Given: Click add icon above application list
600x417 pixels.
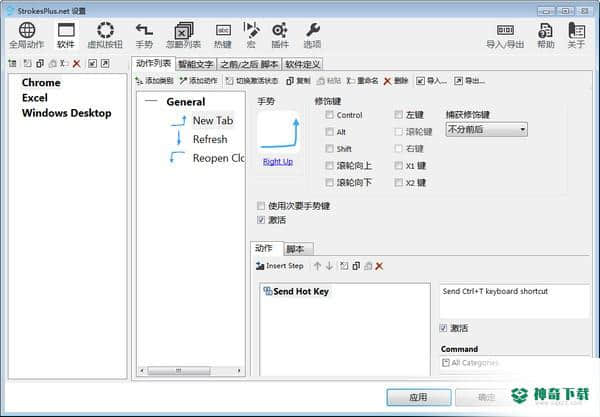Looking at the screenshot, I should pyautogui.click(x=13, y=64).
